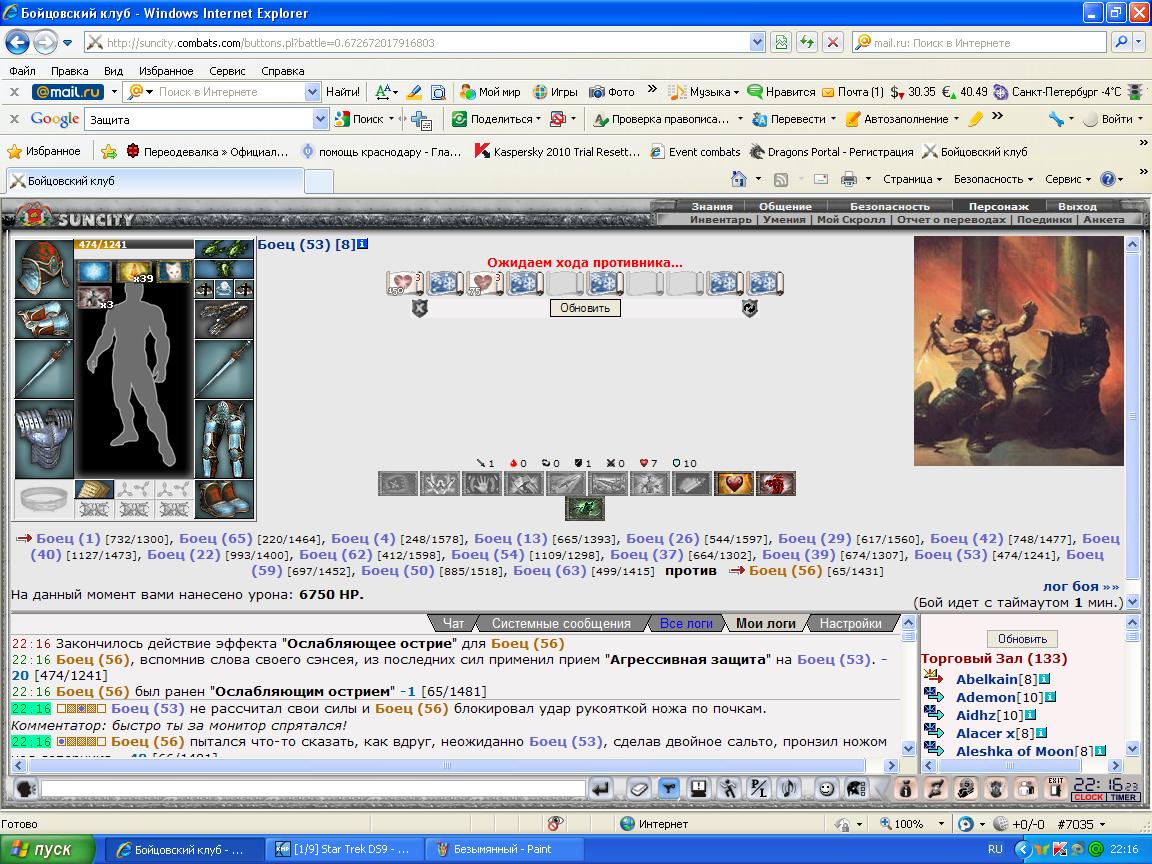Open the Справка menu
Screen dimensions: 1152x864
click(x=283, y=71)
